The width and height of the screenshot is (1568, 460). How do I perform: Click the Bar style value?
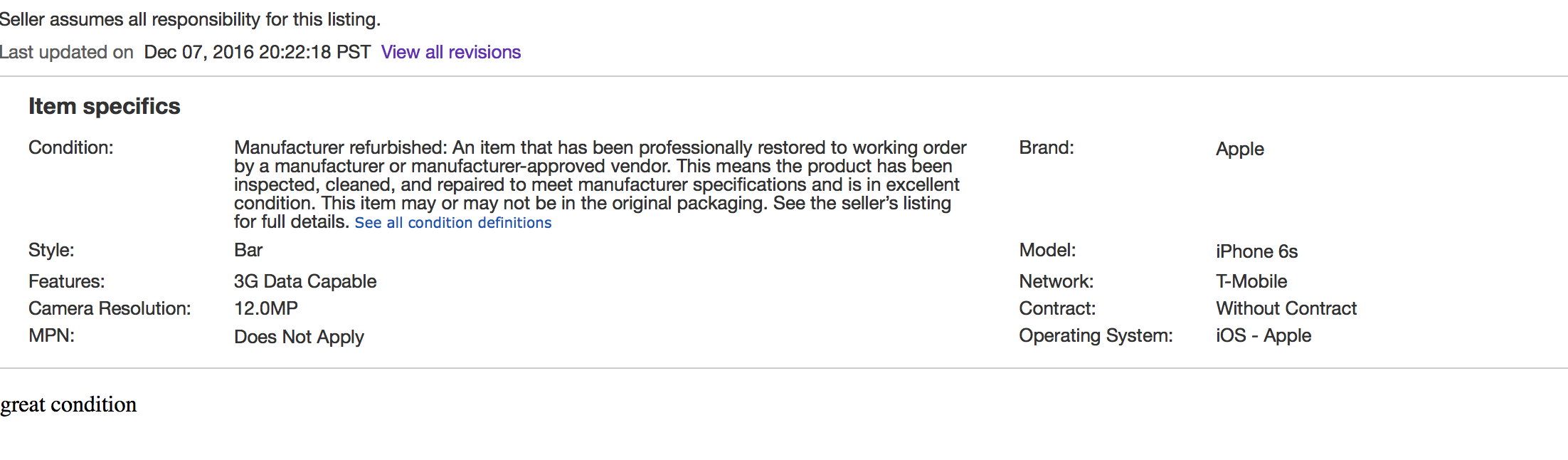coord(248,250)
